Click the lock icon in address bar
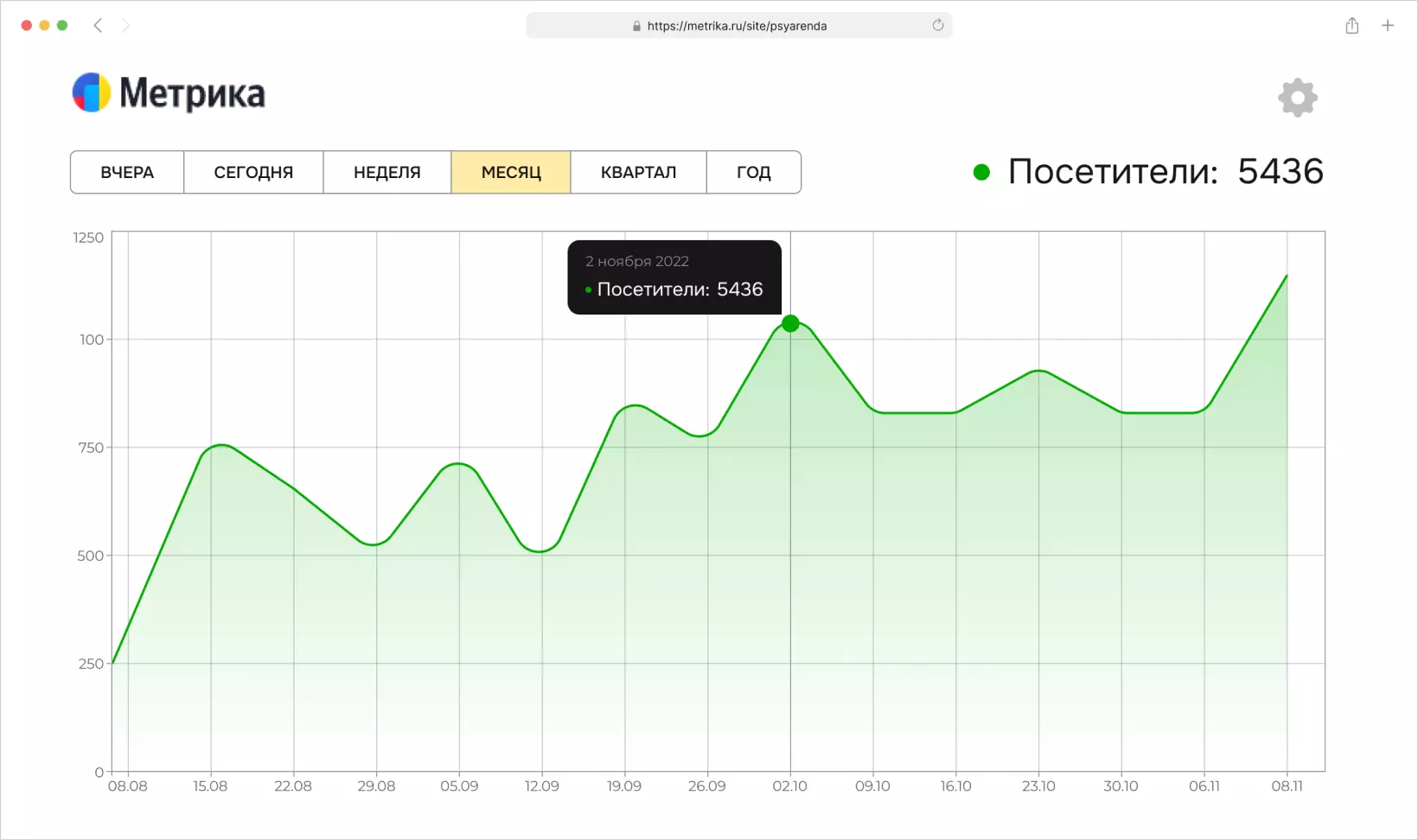Screen dimensions: 1418x840 pos(637,26)
